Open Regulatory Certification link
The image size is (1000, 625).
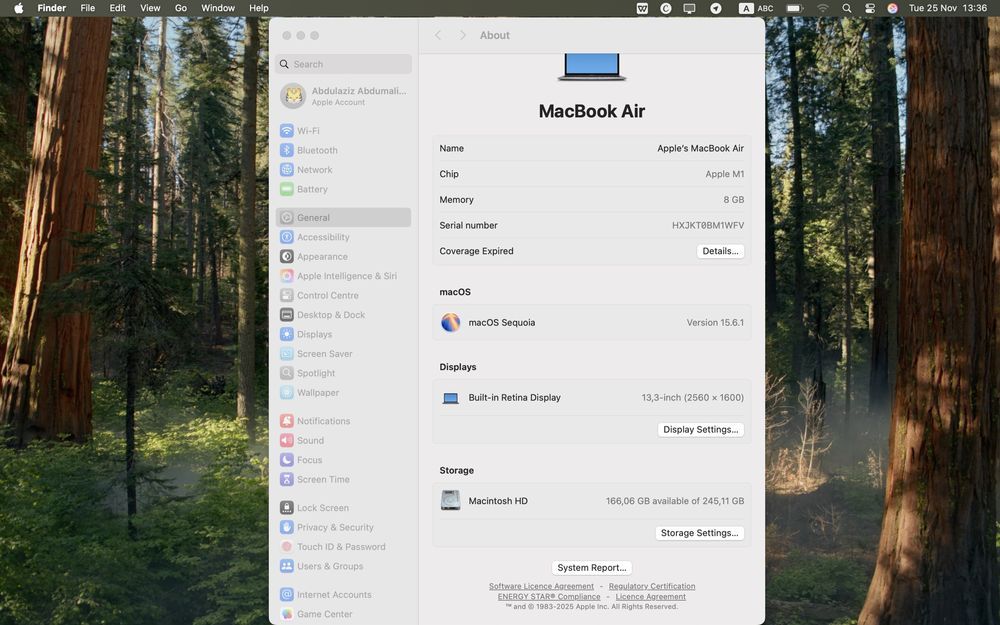click(x=652, y=586)
